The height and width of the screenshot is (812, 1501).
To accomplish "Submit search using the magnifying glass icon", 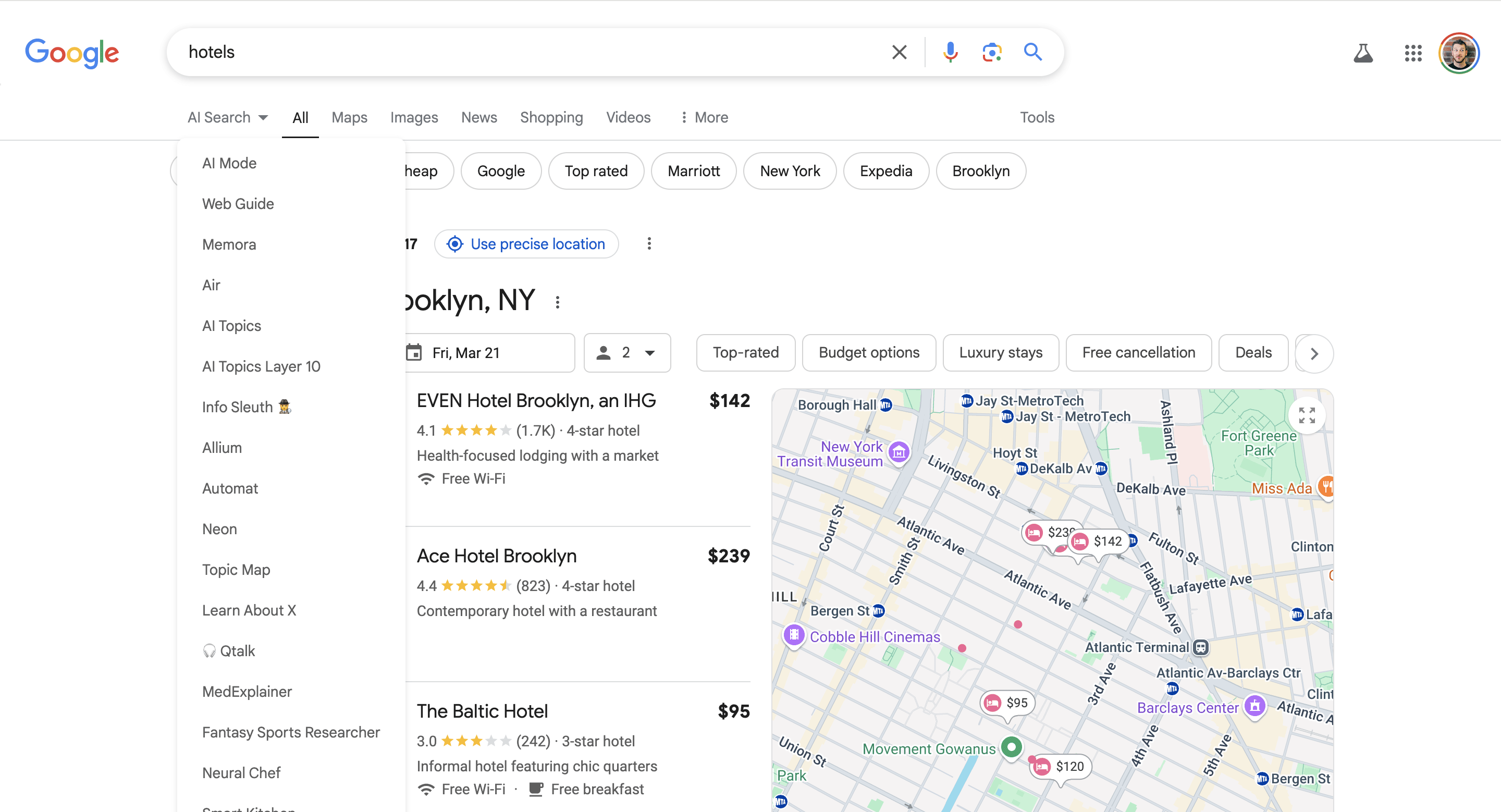I will click(1032, 52).
